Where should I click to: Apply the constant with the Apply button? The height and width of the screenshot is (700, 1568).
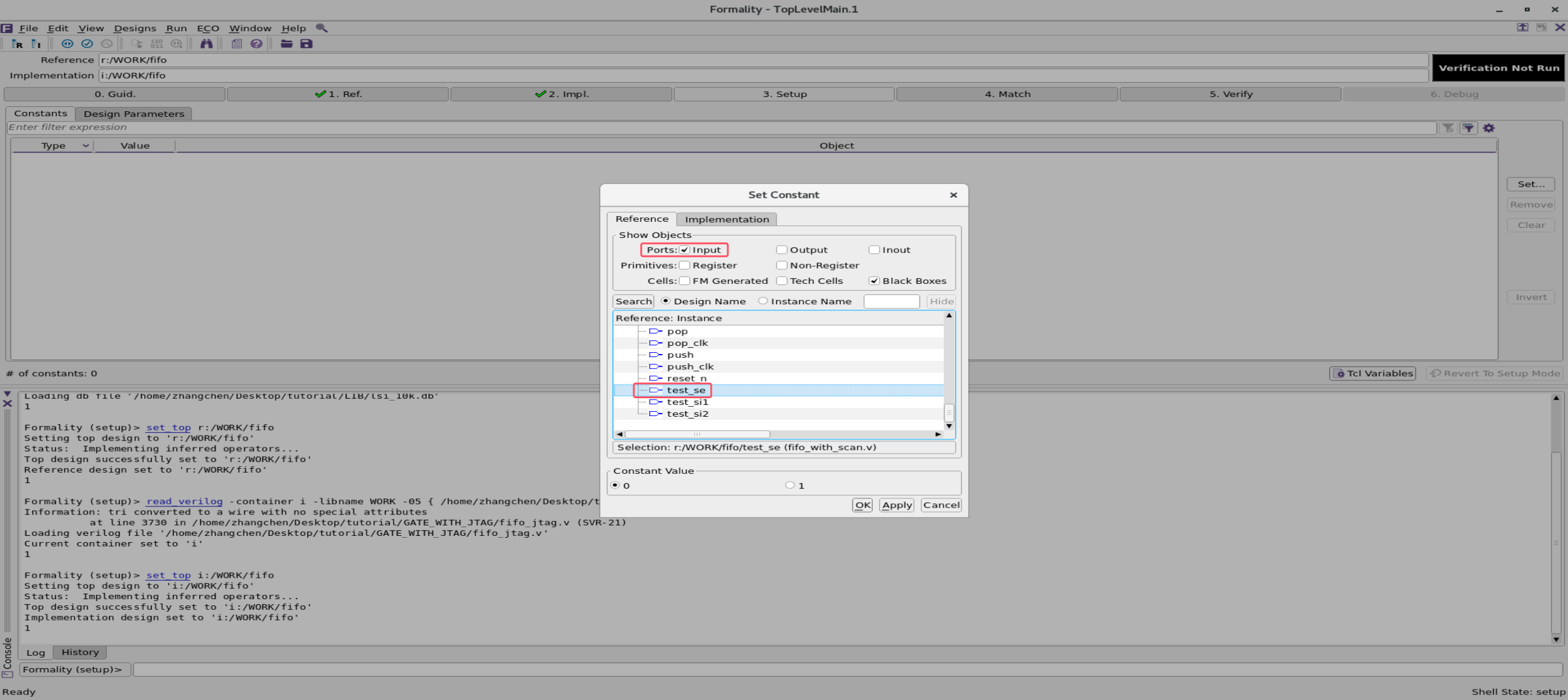pyautogui.click(x=896, y=505)
